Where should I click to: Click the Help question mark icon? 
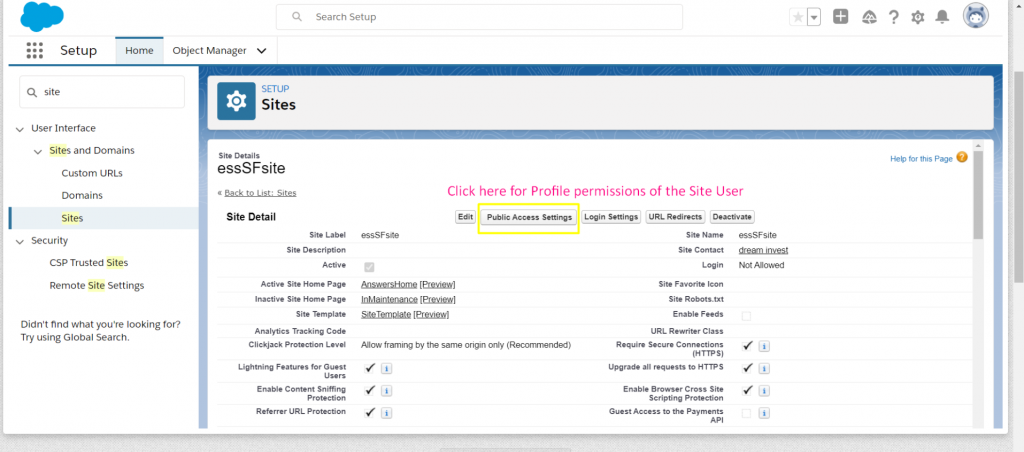coord(893,17)
